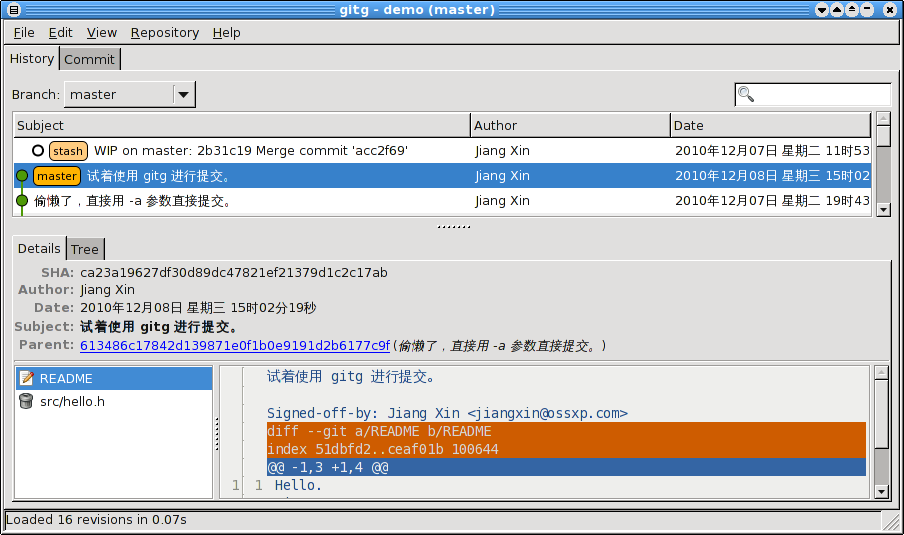The image size is (904, 535).
Task: Select the '试着使用 gitg 进行提交' commit row
Action: coord(442,176)
